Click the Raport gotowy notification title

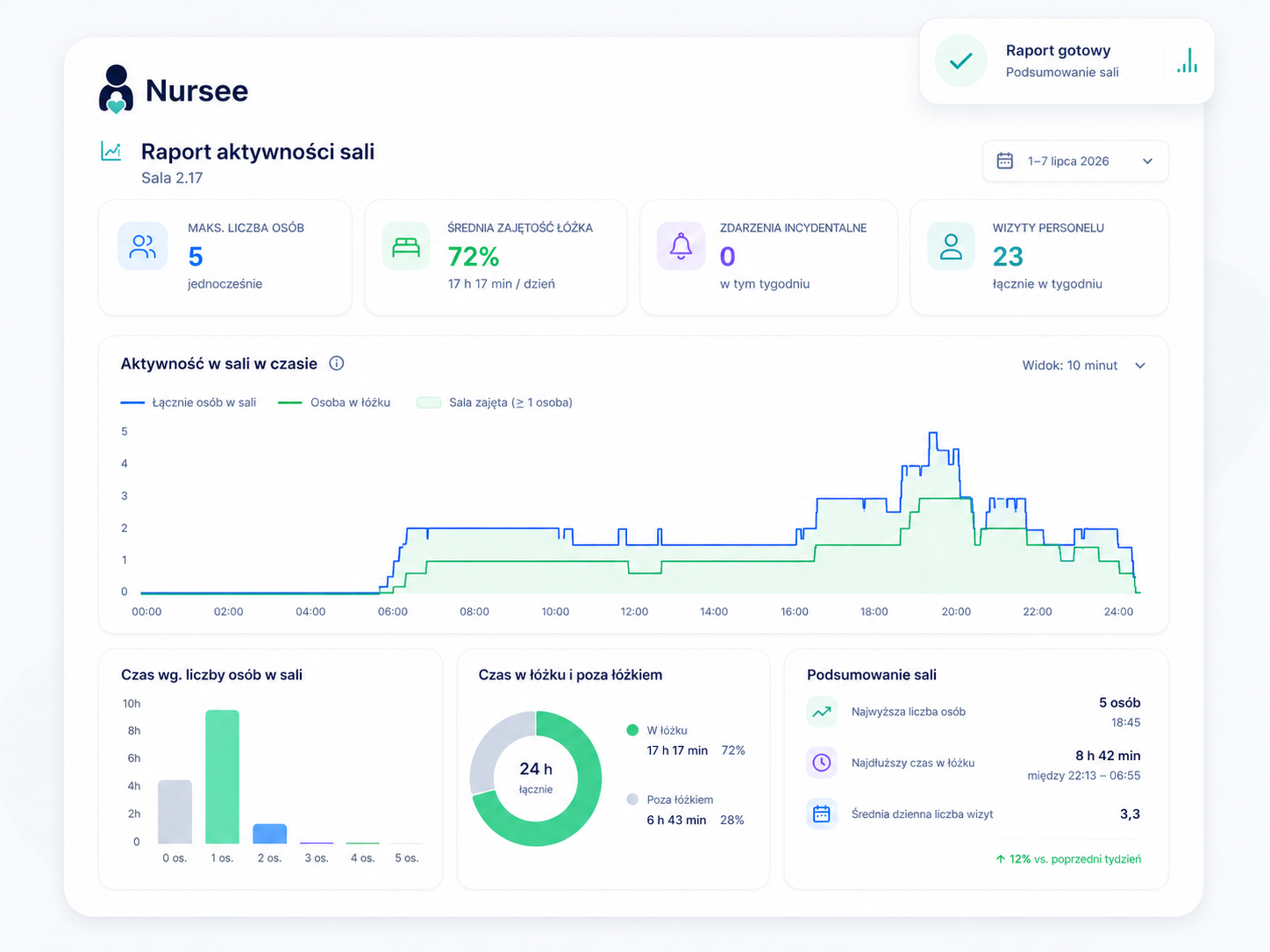pos(1058,51)
